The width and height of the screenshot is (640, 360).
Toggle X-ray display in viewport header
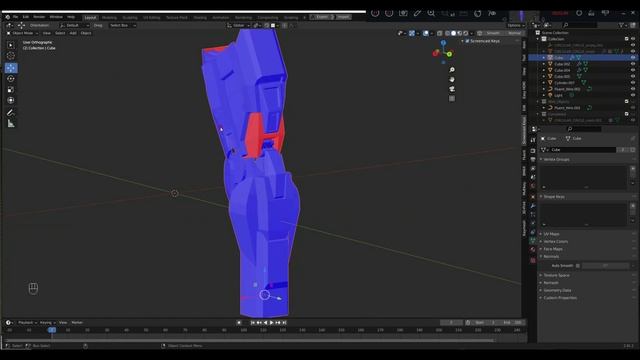coord(440,33)
